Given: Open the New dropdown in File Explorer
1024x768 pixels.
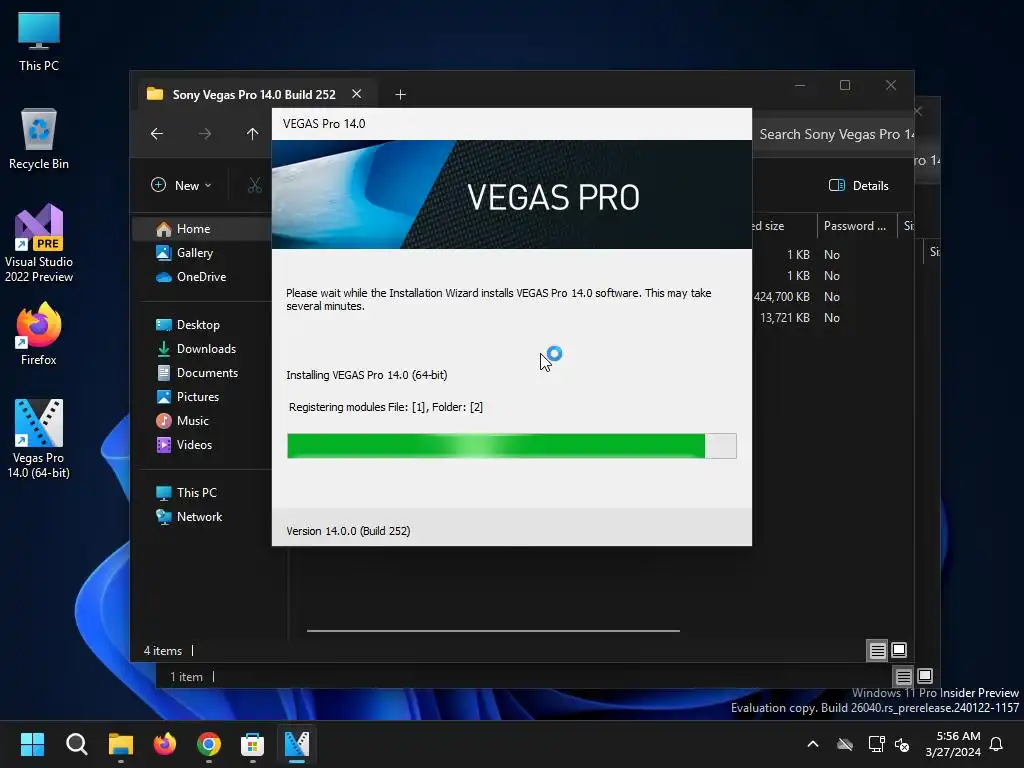Looking at the screenshot, I should [182, 185].
